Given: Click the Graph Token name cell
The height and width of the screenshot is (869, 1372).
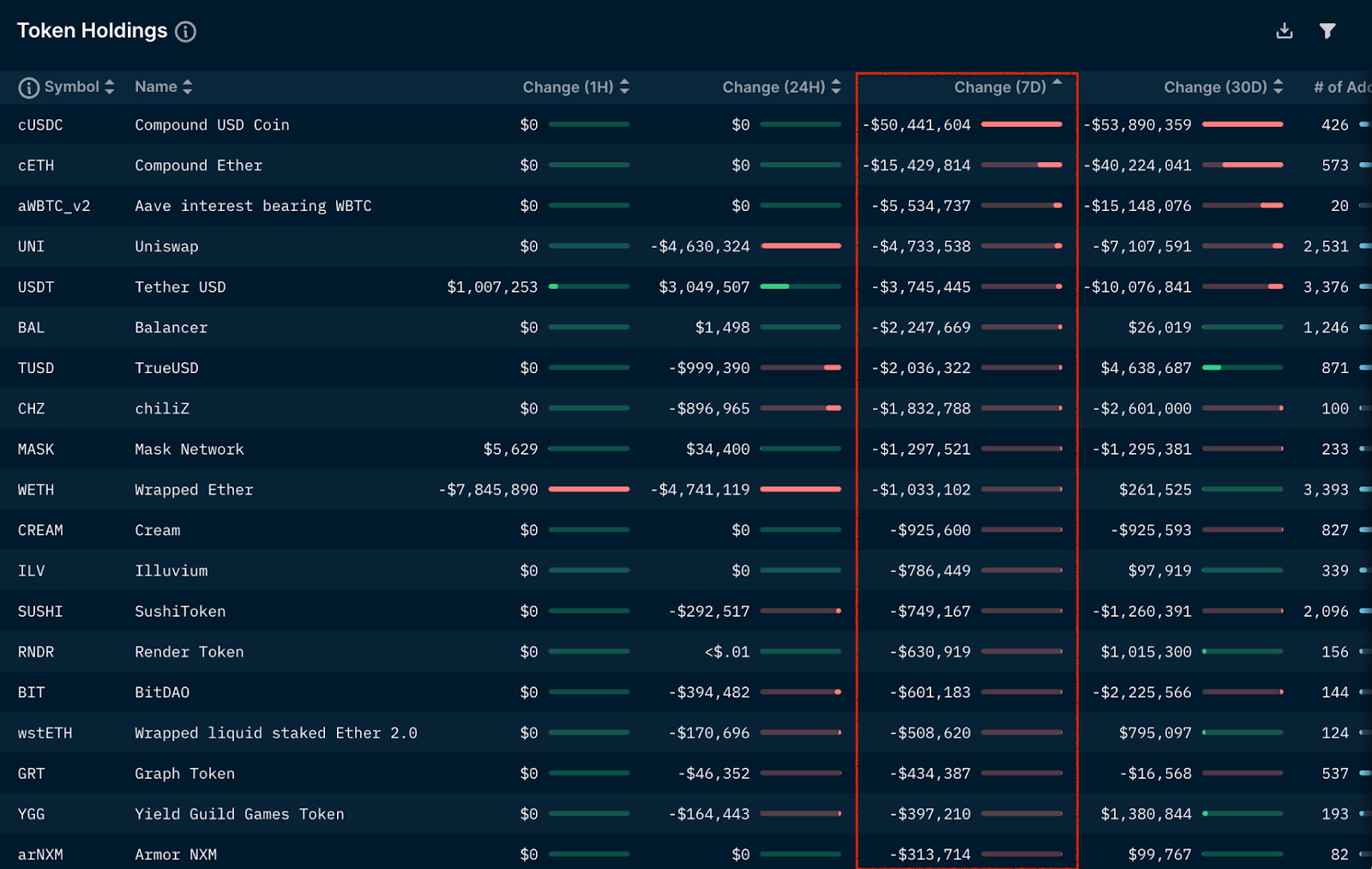Looking at the screenshot, I should click(184, 774).
